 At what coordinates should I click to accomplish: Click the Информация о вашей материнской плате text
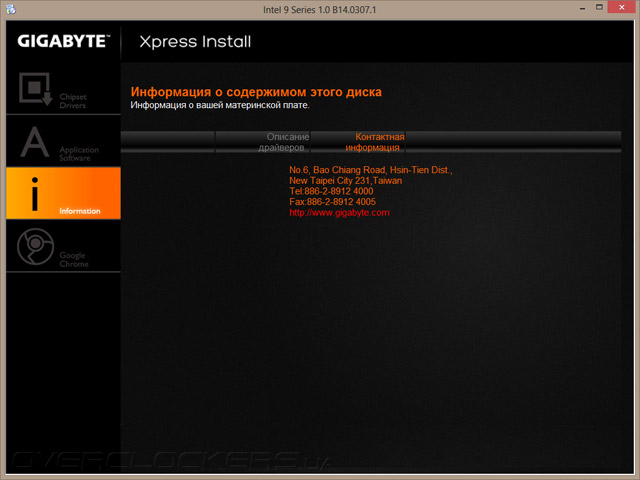pyautogui.click(x=220, y=105)
